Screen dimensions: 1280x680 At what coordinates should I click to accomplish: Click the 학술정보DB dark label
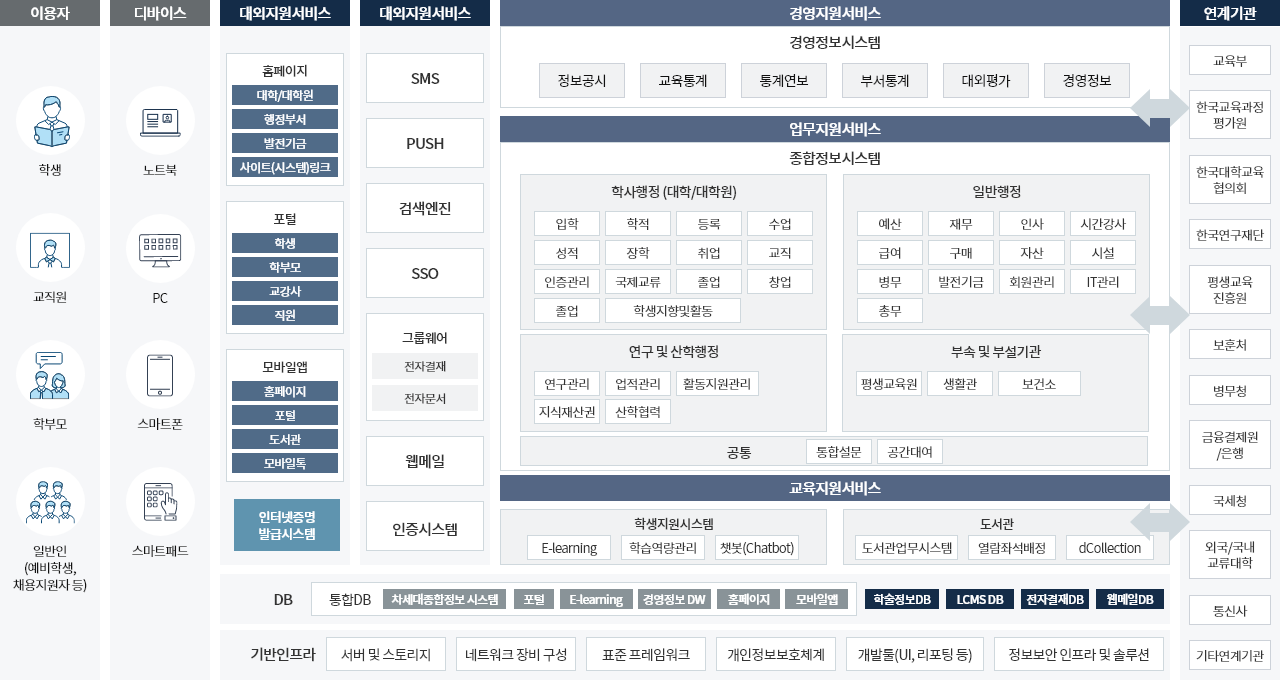901,599
